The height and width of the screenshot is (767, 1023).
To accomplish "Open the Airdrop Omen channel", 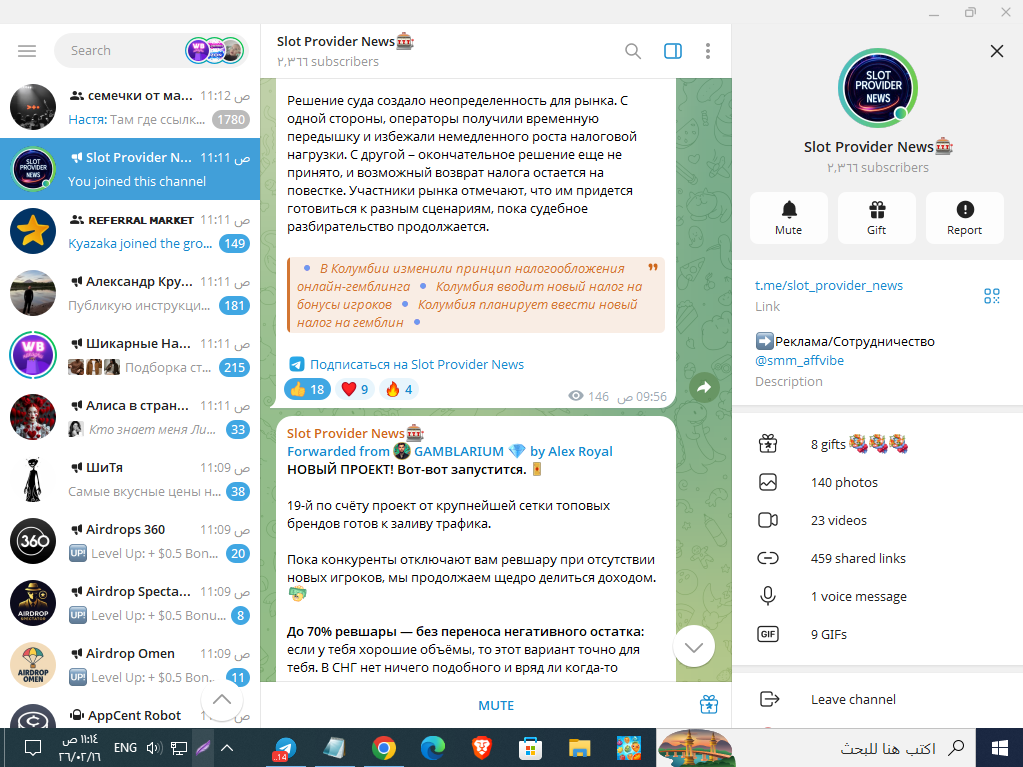I will pos(130,665).
